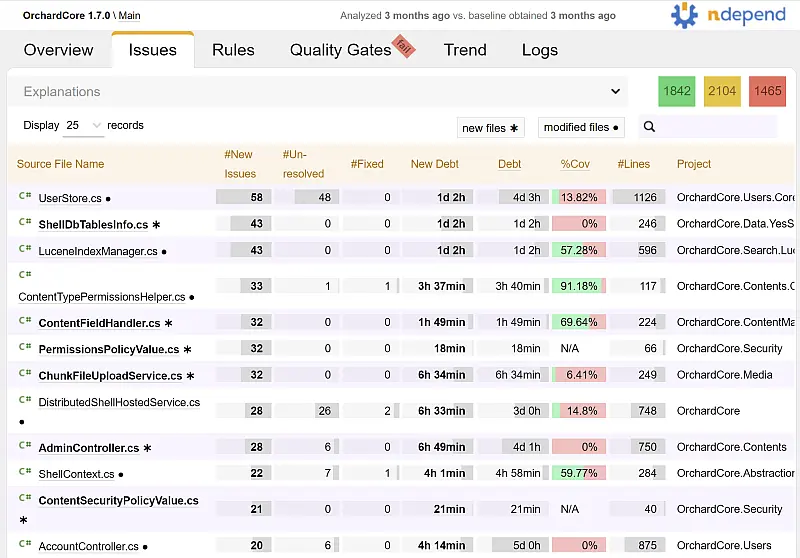The height and width of the screenshot is (558, 800).
Task: Open the Rules tab
Action: click(233, 50)
